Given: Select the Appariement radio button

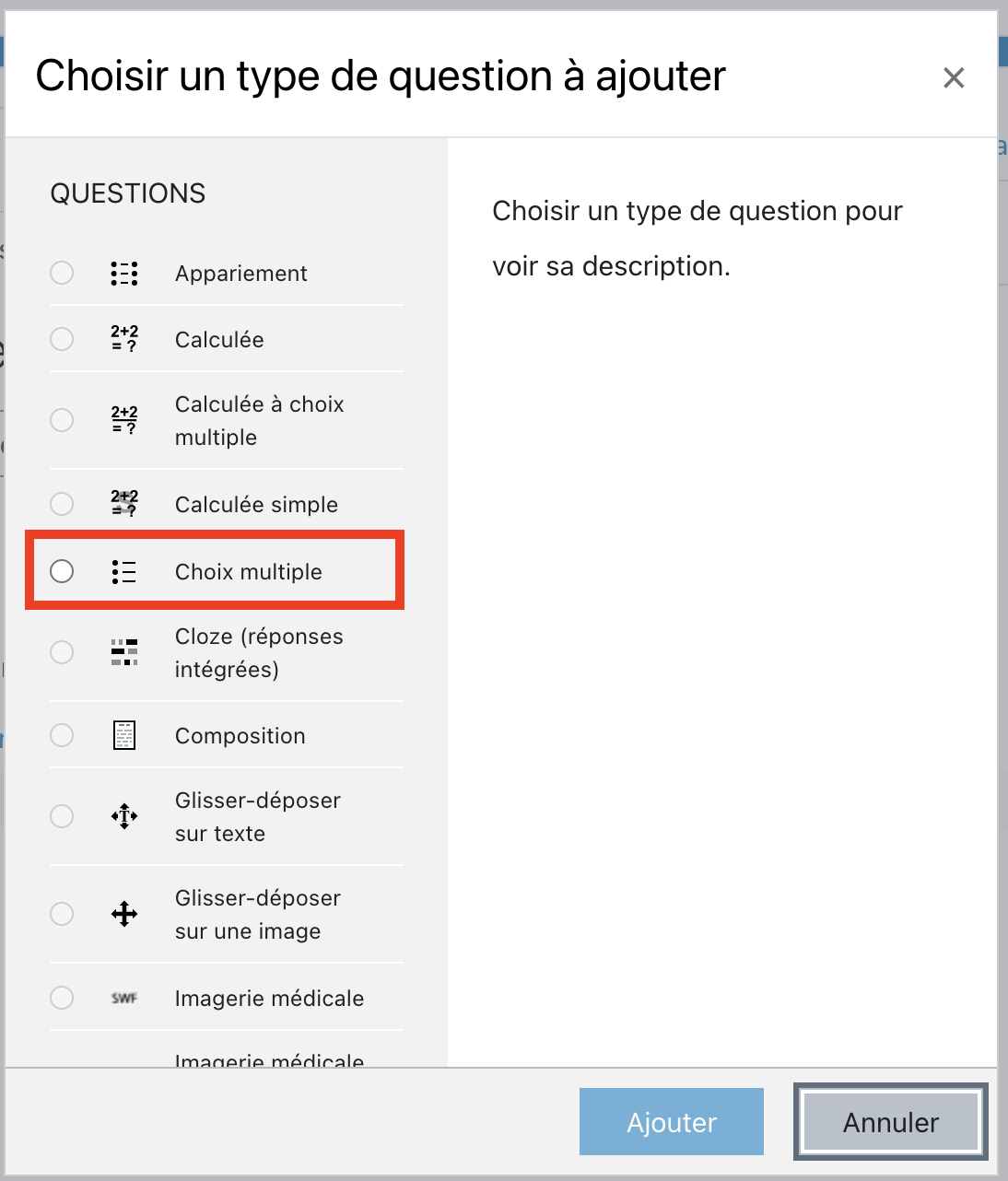Looking at the screenshot, I should click(x=62, y=273).
